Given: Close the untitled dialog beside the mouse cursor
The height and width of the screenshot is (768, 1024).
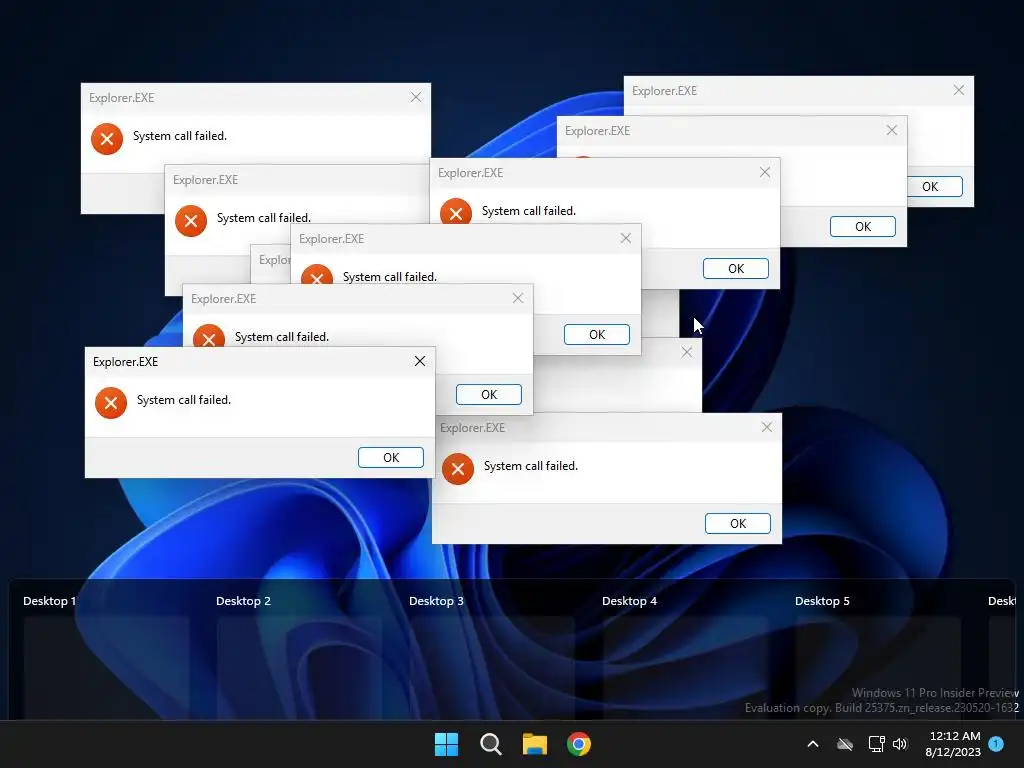Looking at the screenshot, I should pyautogui.click(x=686, y=352).
